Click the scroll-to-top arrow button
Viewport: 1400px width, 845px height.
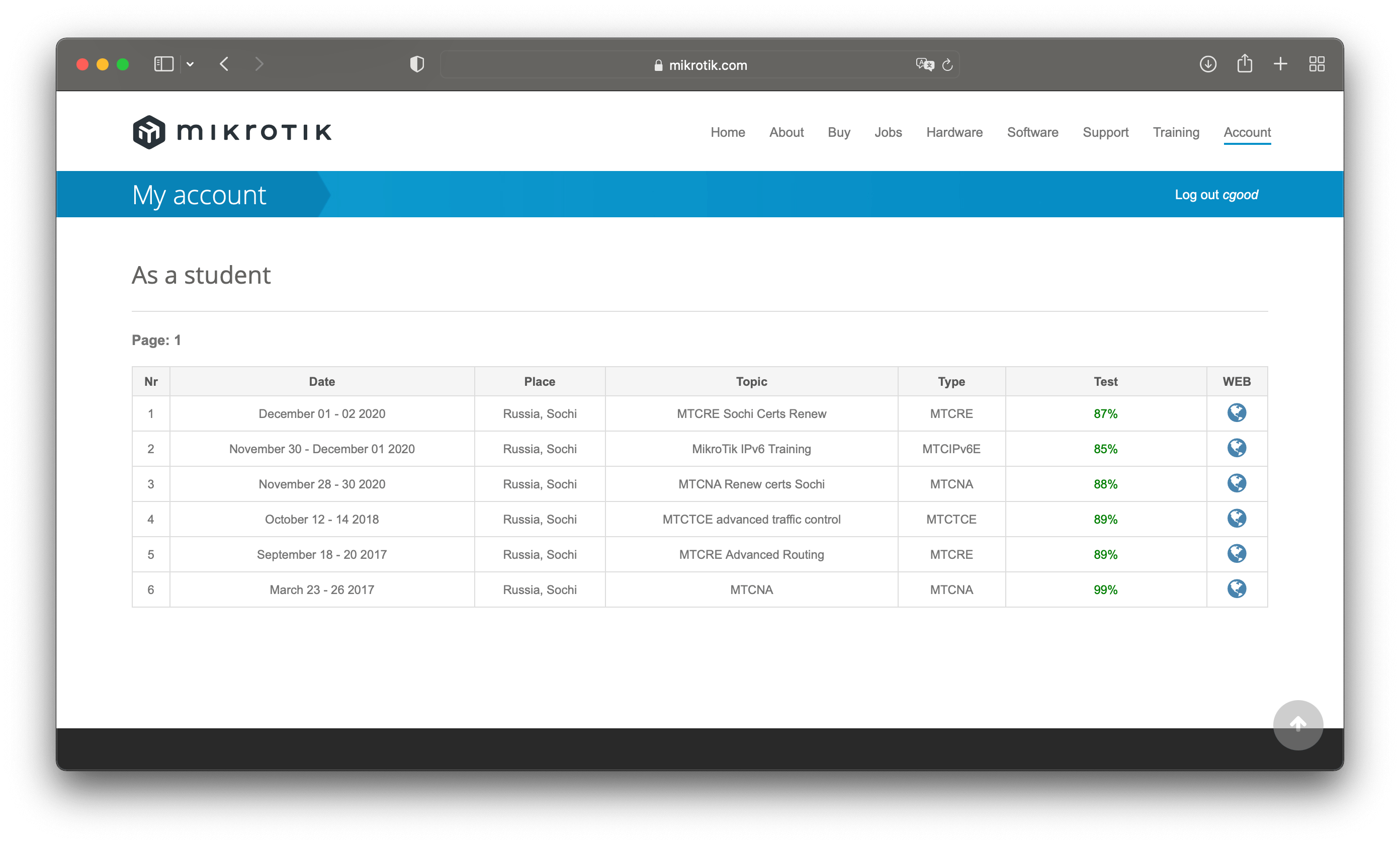(1298, 725)
